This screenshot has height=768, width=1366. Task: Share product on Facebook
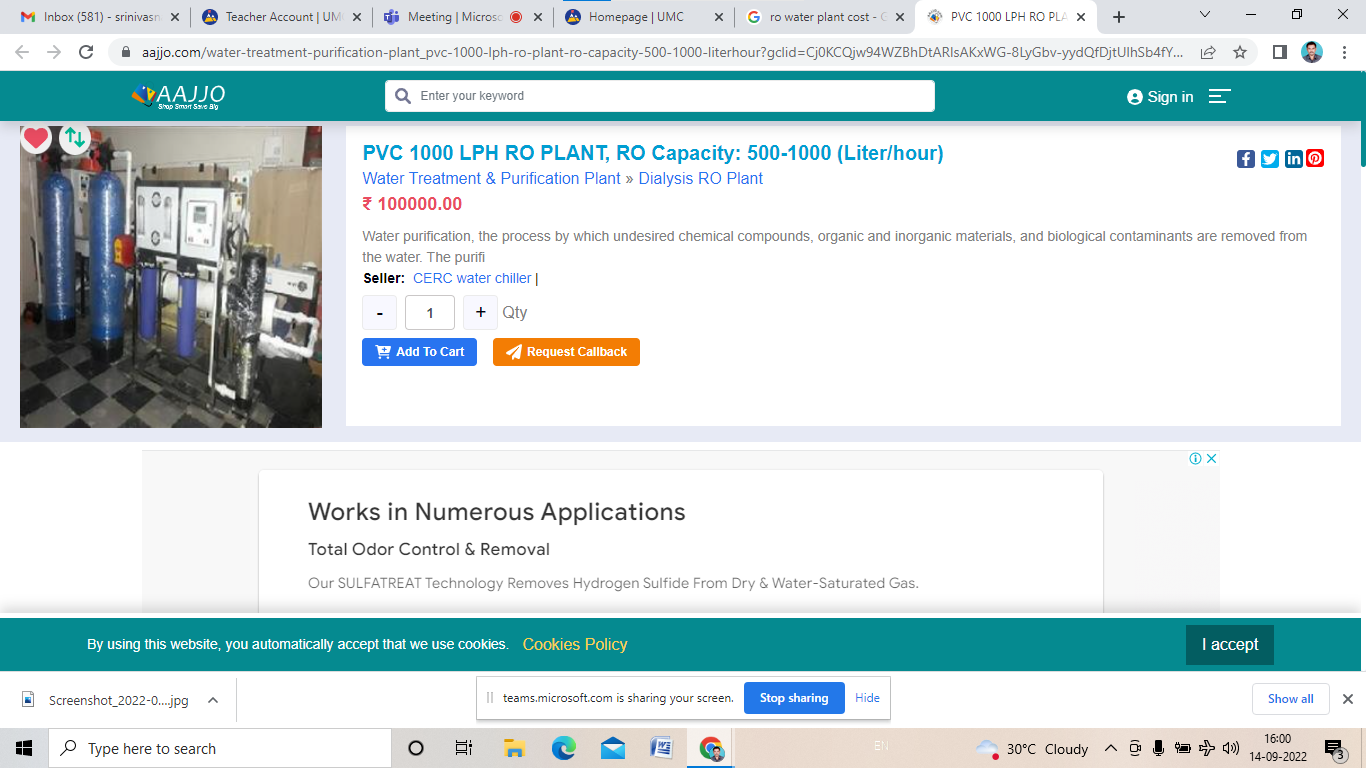pyautogui.click(x=1246, y=158)
